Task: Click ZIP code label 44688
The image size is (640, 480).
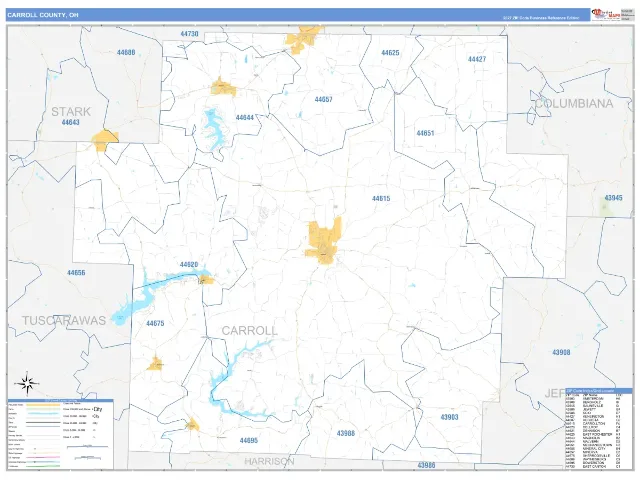Action: [126, 53]
